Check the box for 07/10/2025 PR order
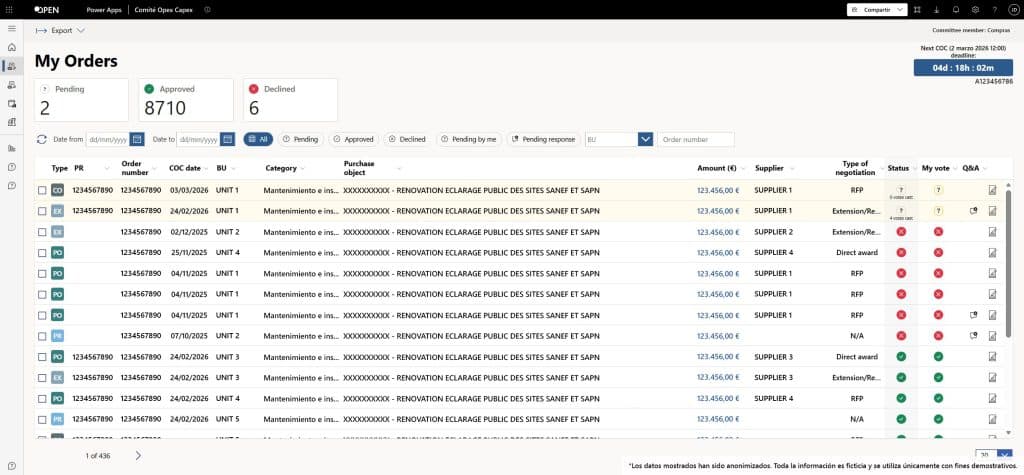Viewport: 1024px width, 475px height. [x=42, y=336]
